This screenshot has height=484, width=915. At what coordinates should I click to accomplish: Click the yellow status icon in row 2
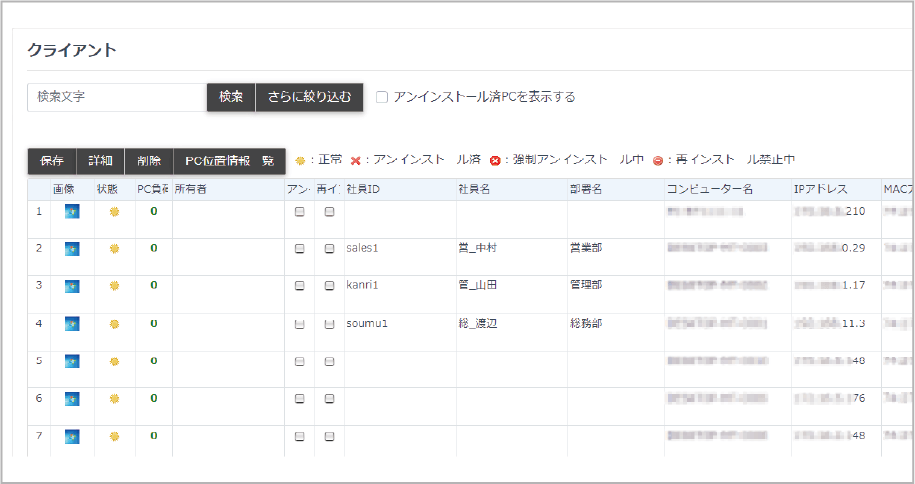114,249
